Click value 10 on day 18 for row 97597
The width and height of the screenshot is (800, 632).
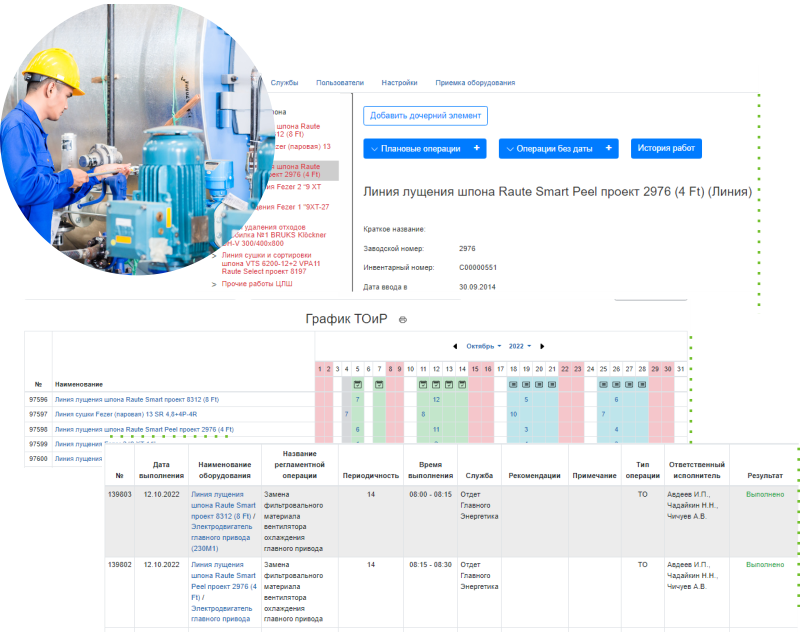(x=514, y=414)
